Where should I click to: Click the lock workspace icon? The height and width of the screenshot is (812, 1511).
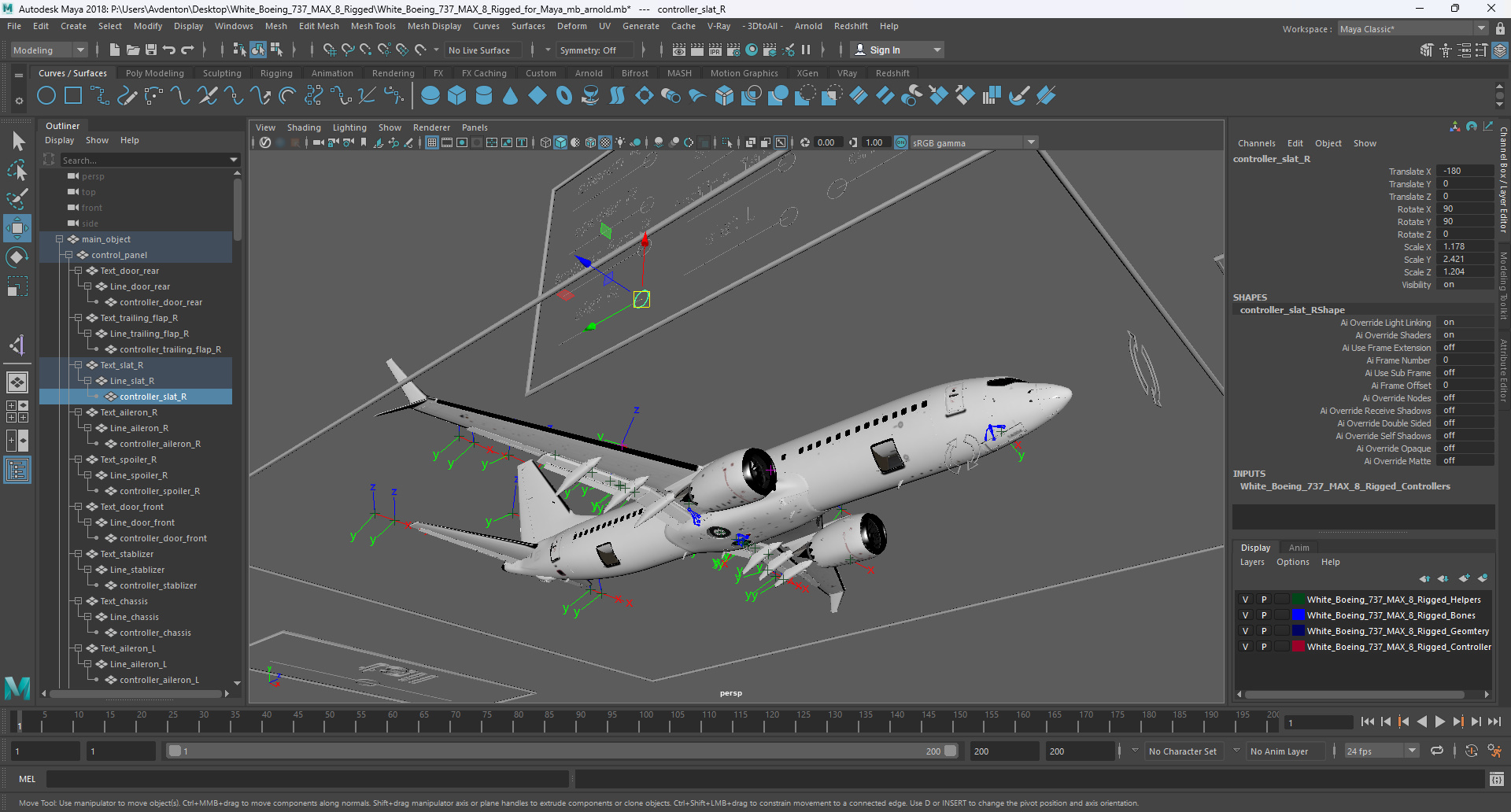tap(1501, 29)
